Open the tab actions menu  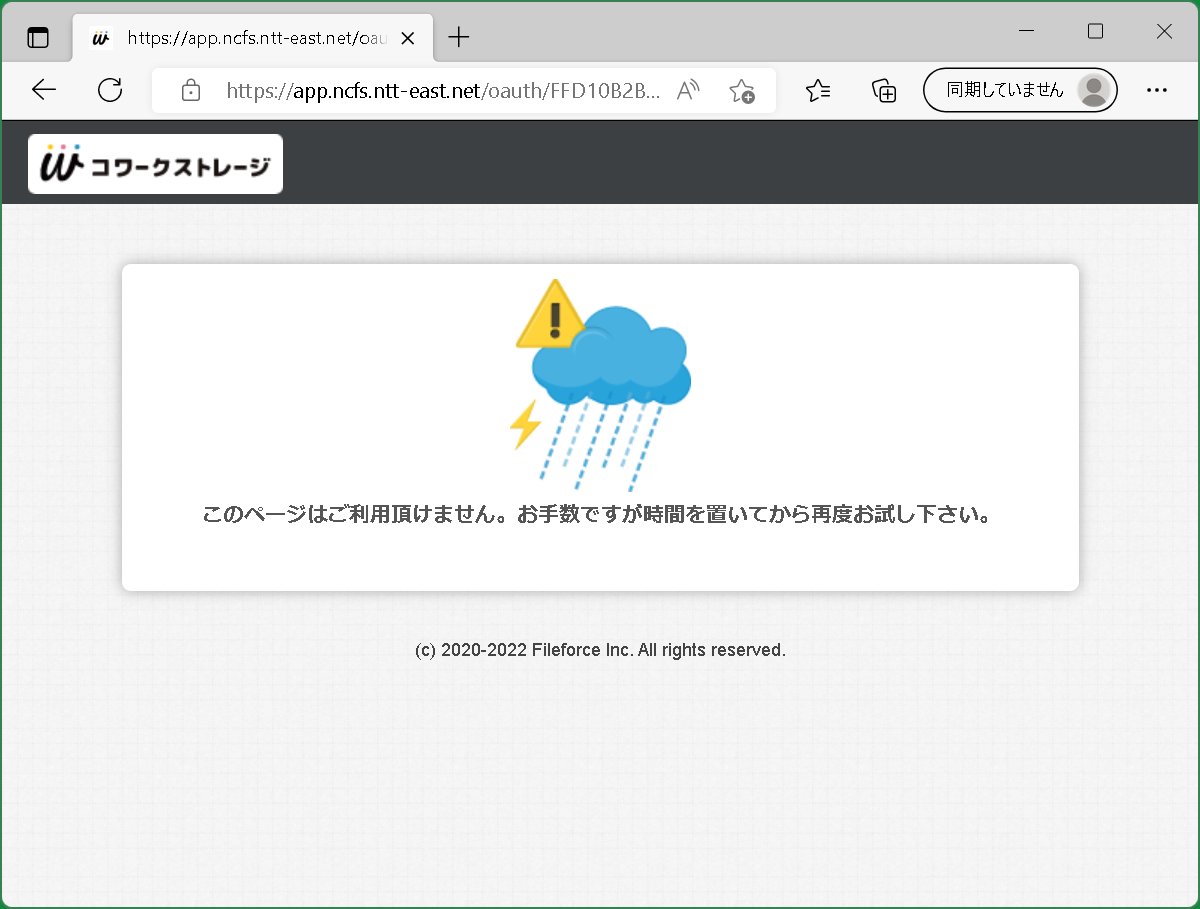pyautogui.click(x=37, y=36)
